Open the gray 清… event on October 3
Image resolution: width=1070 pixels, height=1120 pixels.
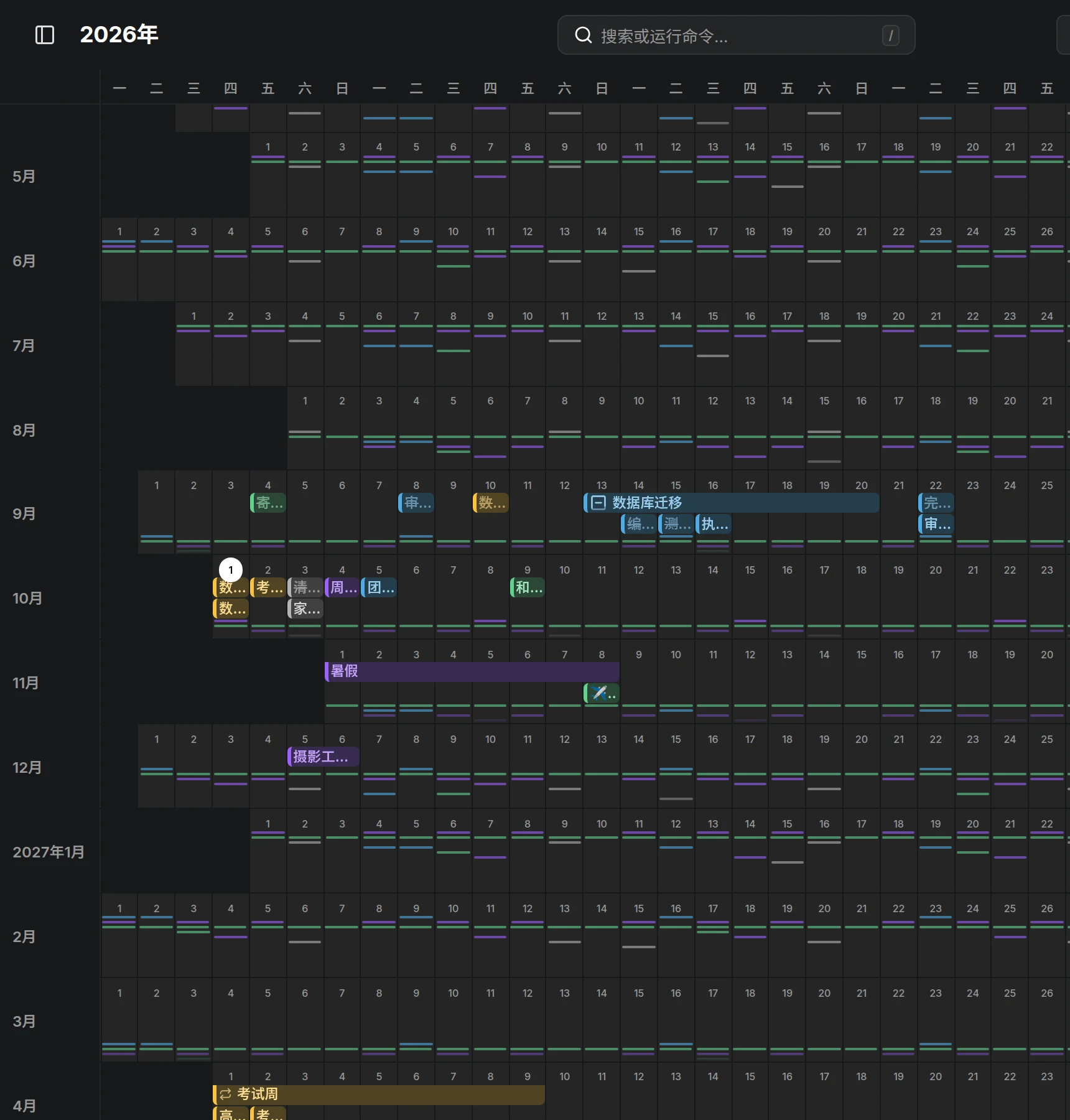[305, 587]
